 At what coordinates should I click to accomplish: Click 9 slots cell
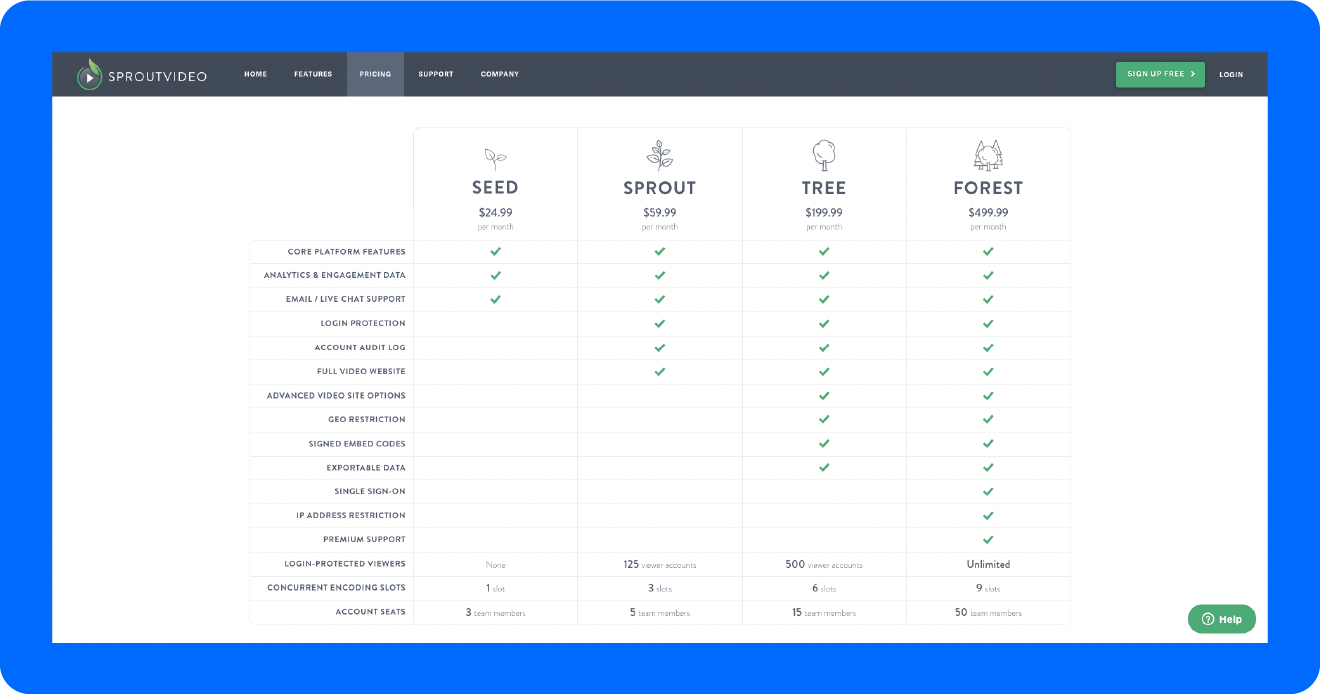click(988, 588)
